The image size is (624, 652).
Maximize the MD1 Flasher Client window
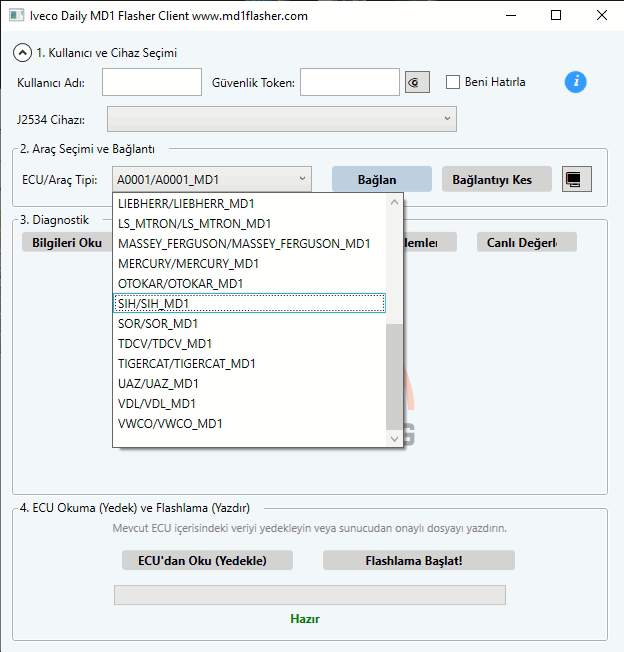(556, 15)
